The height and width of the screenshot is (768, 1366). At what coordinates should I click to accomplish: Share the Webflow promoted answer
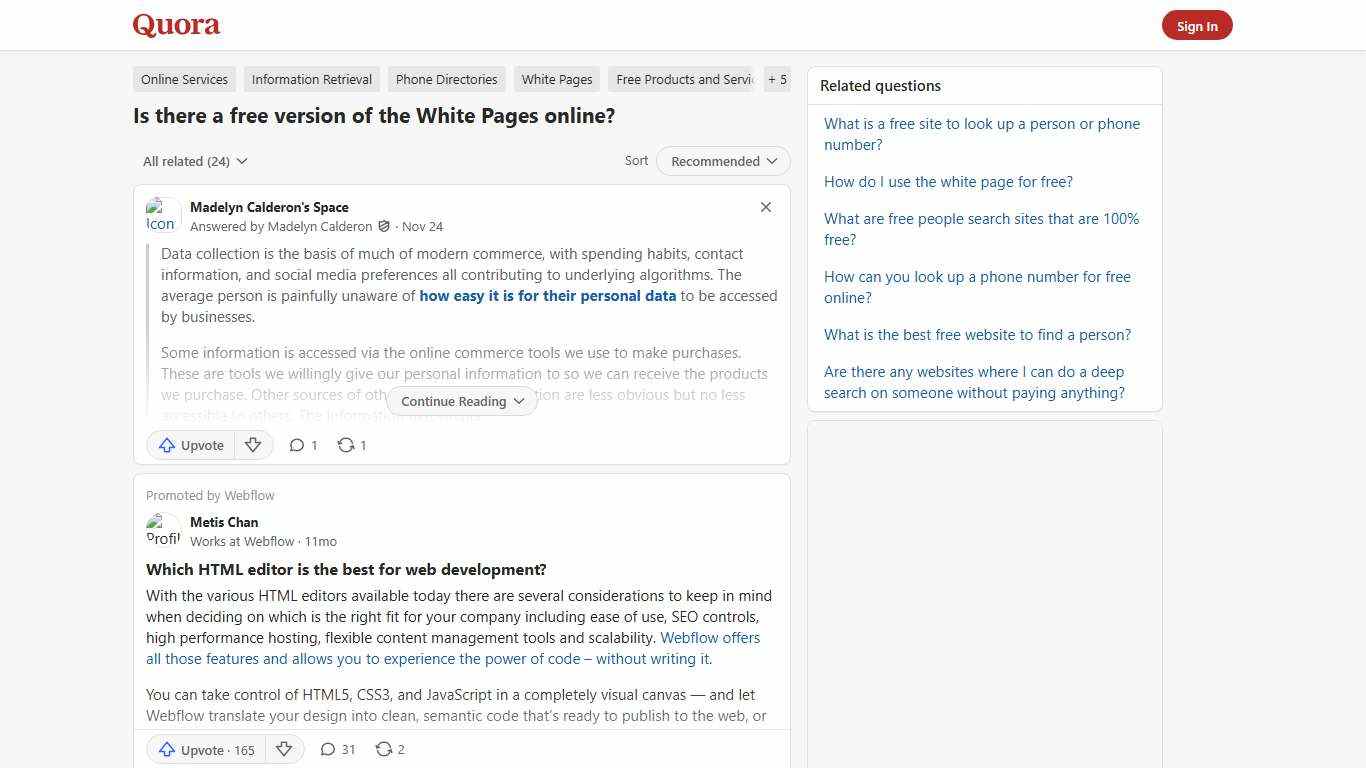pyautogui.click(x=389, y=749)
